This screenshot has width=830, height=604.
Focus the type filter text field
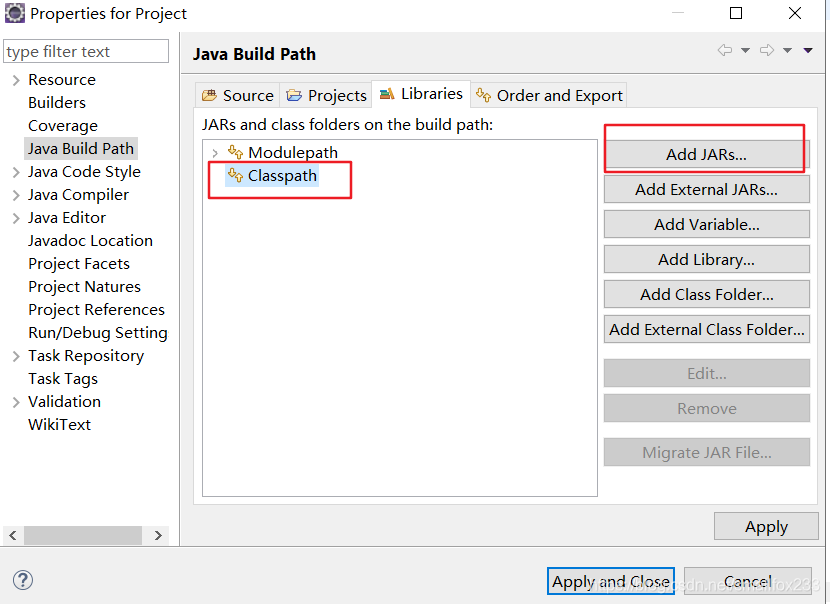pos(86,51)
